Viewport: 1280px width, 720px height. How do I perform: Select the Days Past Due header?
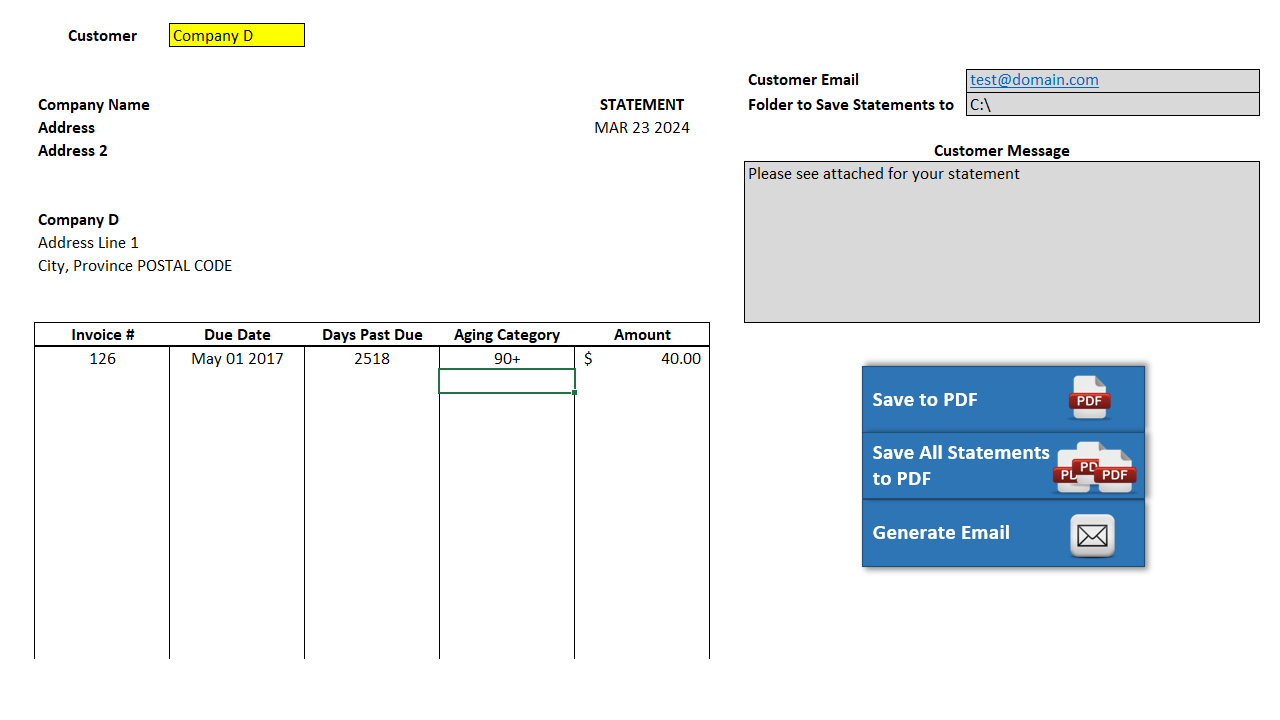pyautogui.click(x=372, y=335)
